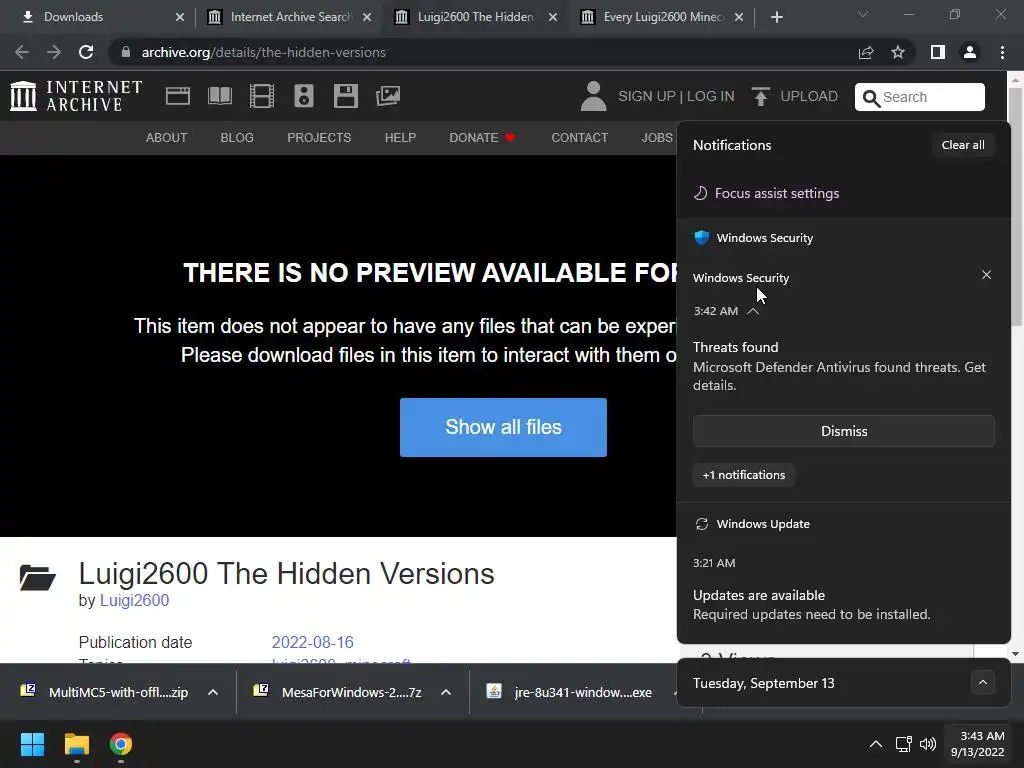1024x768 pixels.
Task: Open Focus assist settings
Action: coord(765,193)
